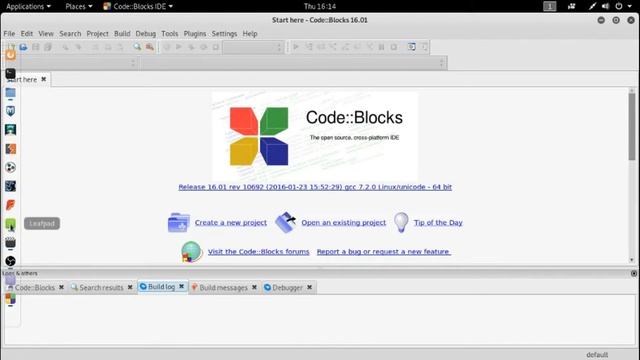
Task: Click the Abort build icon
Action: point(216,47)
